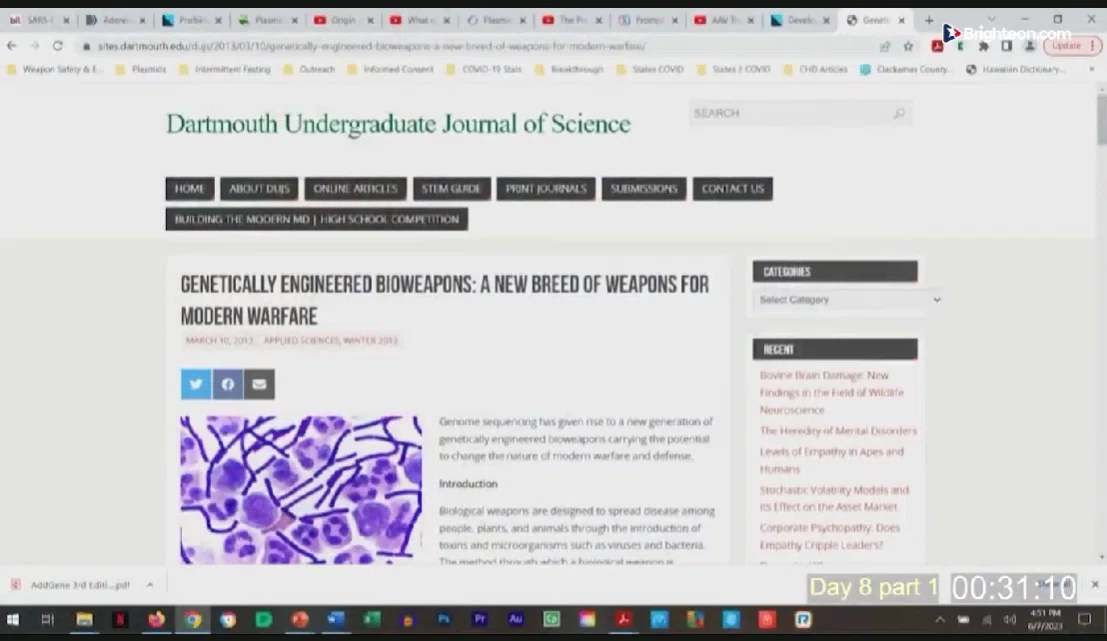
Task: Open PowerPoint from the taskbar
Action: [x=300, y=620]
